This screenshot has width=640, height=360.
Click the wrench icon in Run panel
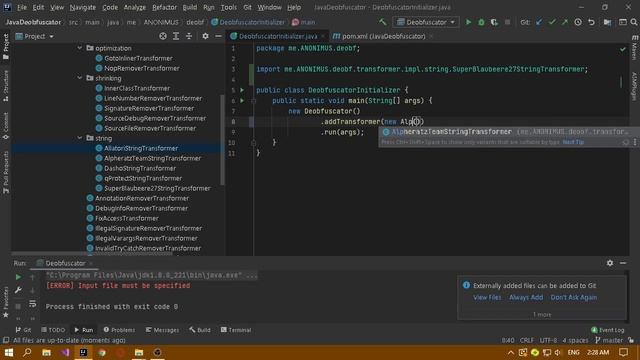[18, 290]
